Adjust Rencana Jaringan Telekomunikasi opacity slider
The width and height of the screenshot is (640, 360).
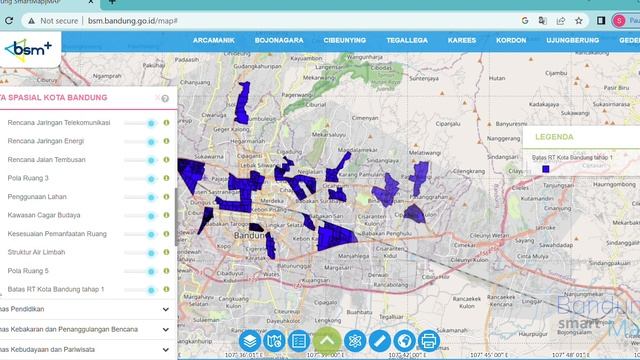point(140,123)
